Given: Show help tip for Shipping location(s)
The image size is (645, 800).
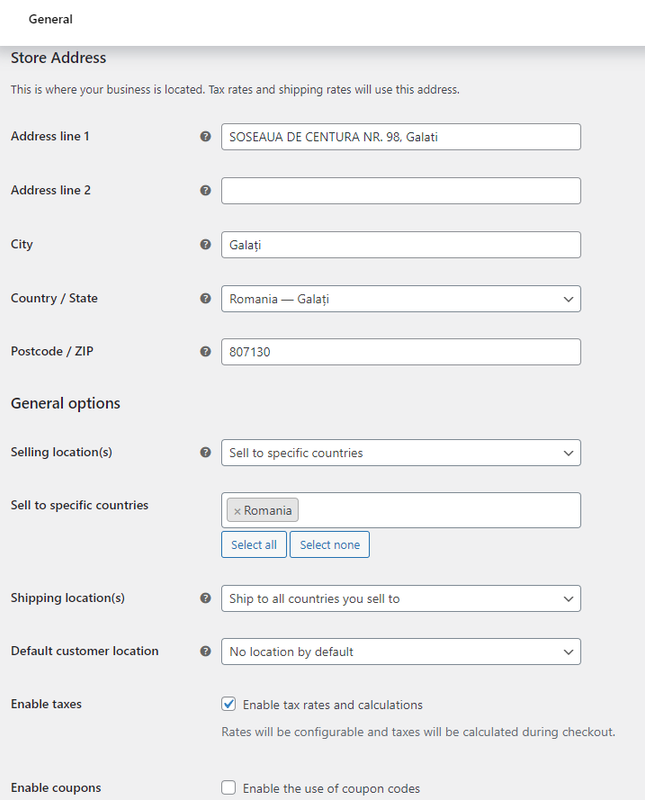Looking at the screenshot, I should coord(206,598).
